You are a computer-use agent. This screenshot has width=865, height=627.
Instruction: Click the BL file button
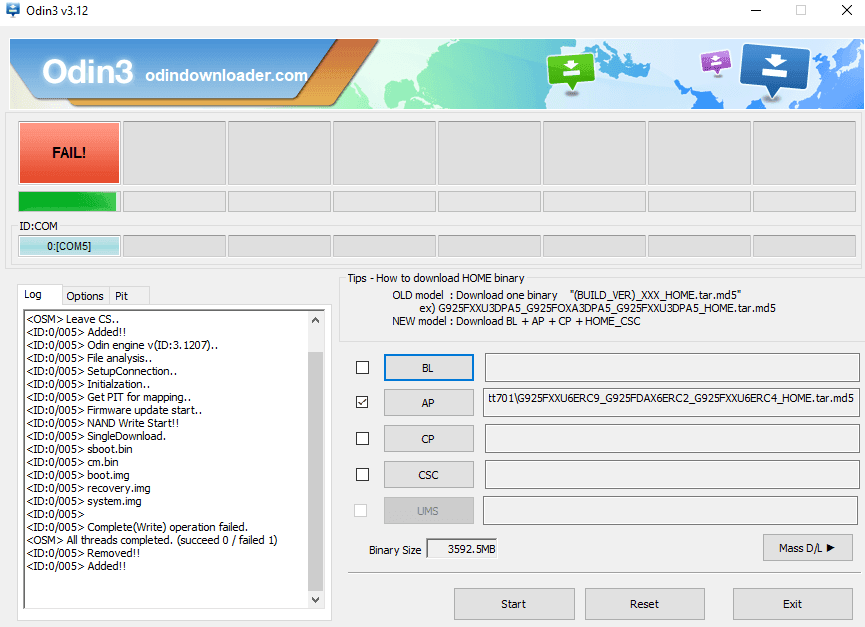click(429, 368)
